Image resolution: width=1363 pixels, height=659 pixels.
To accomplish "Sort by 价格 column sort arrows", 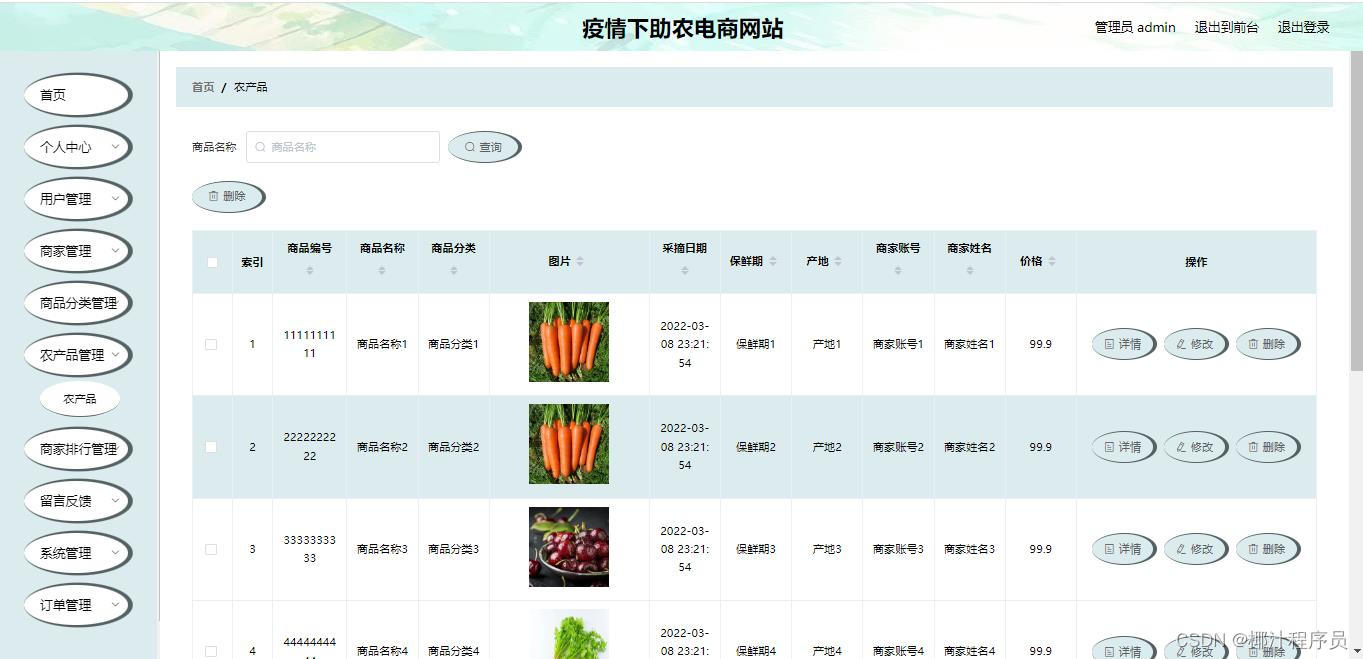I will (1052, 261).
